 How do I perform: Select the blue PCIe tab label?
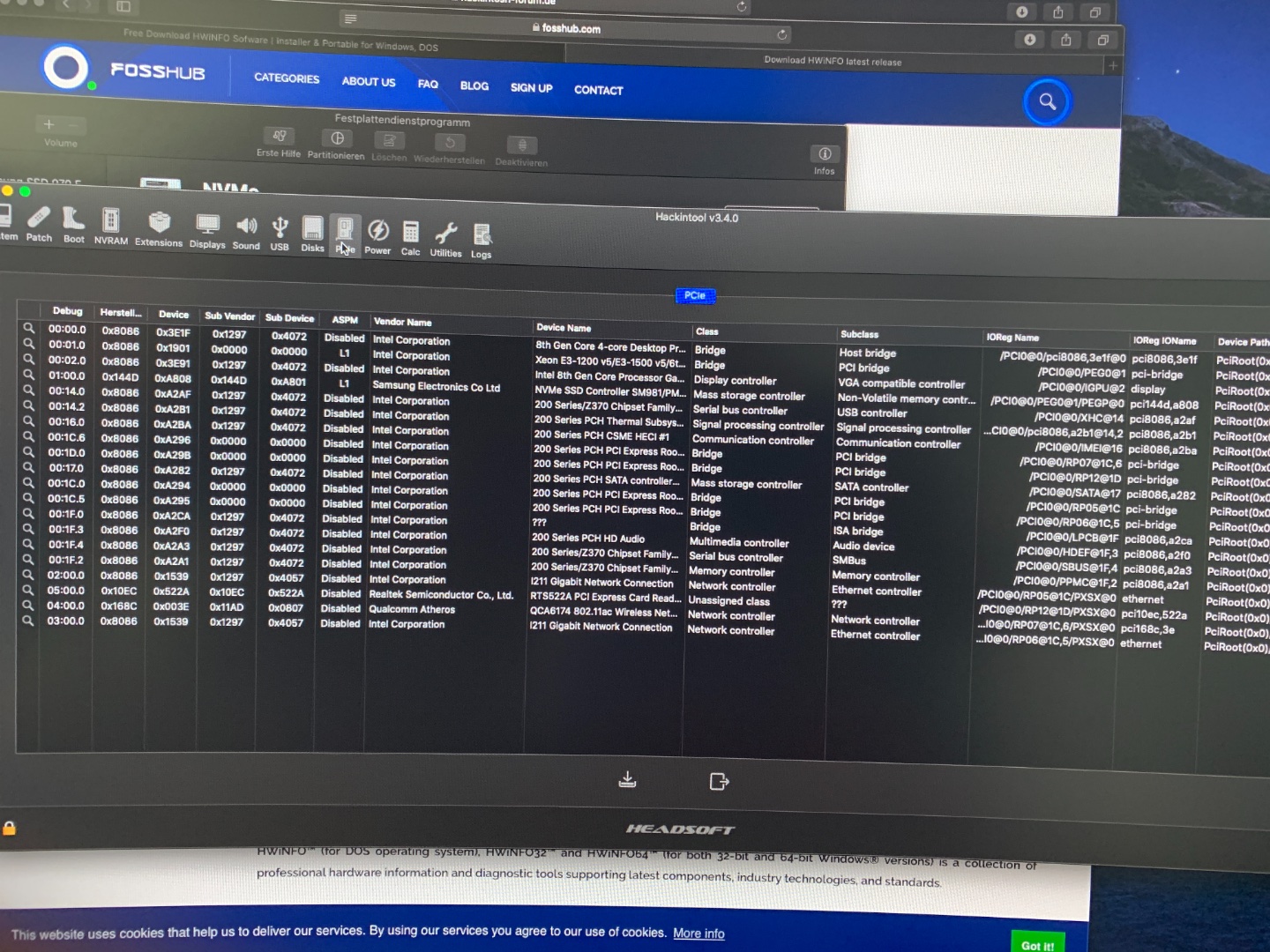click(x=695, y=295)
